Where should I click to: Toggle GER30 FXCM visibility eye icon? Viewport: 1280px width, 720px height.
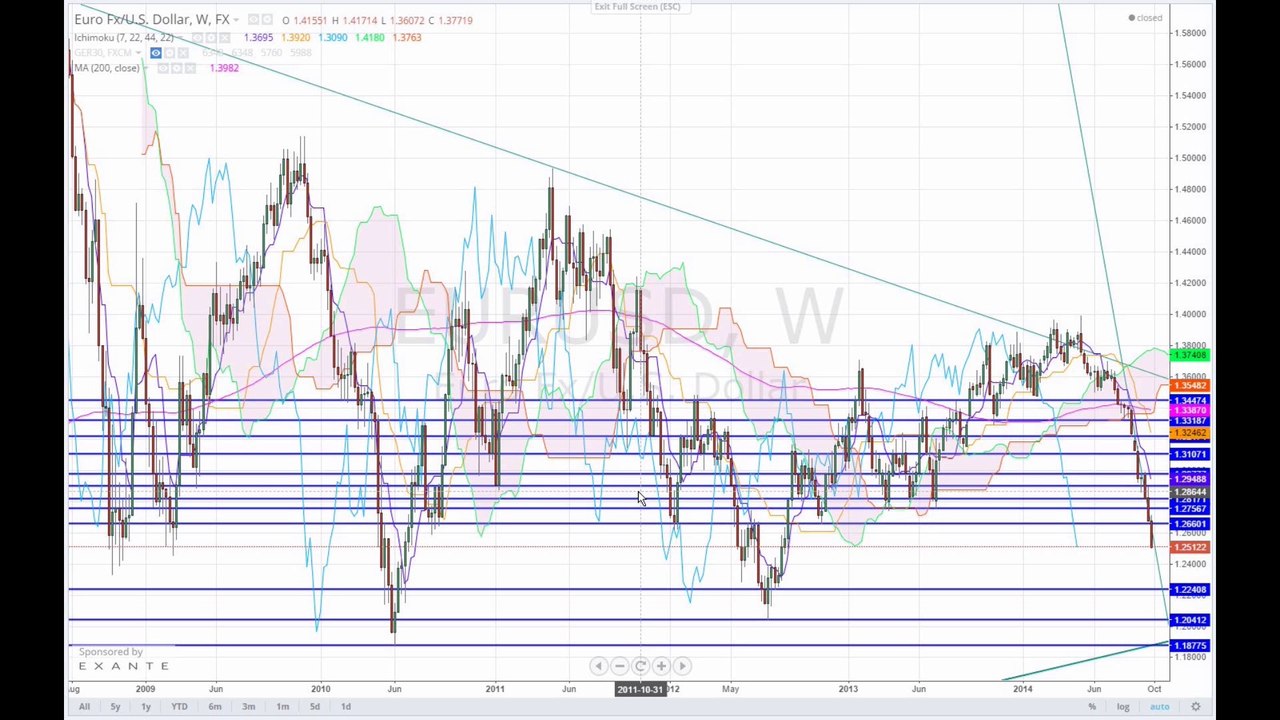[156, 53]
